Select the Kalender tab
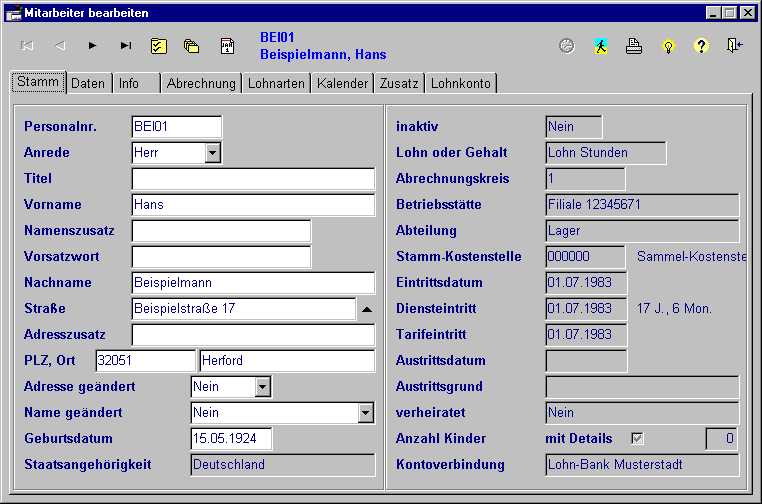Screen dimensions: 762x504 [x=343, y=84]
